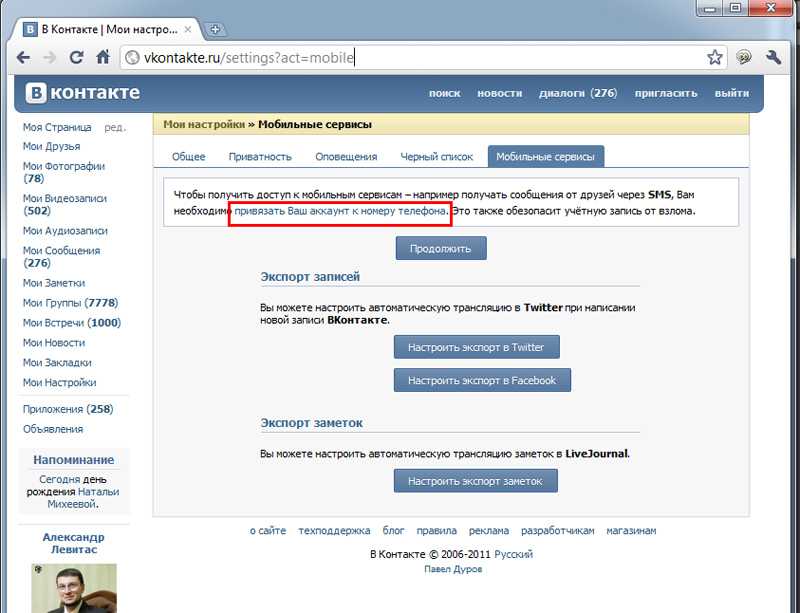The image size is (800, 613).
Task: Close the В Контакте browser tab
Action: pos(188,30)
